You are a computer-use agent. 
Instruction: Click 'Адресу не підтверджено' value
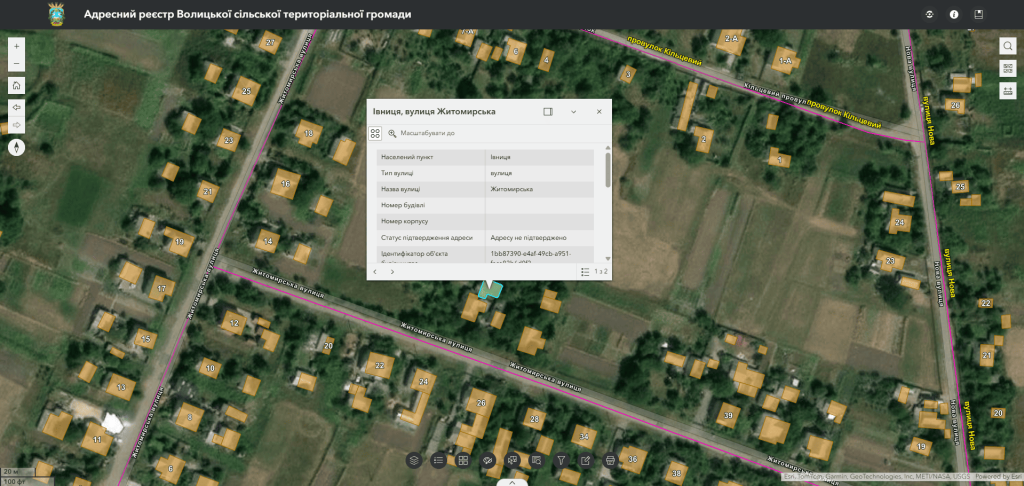click(x=528, y=237)
